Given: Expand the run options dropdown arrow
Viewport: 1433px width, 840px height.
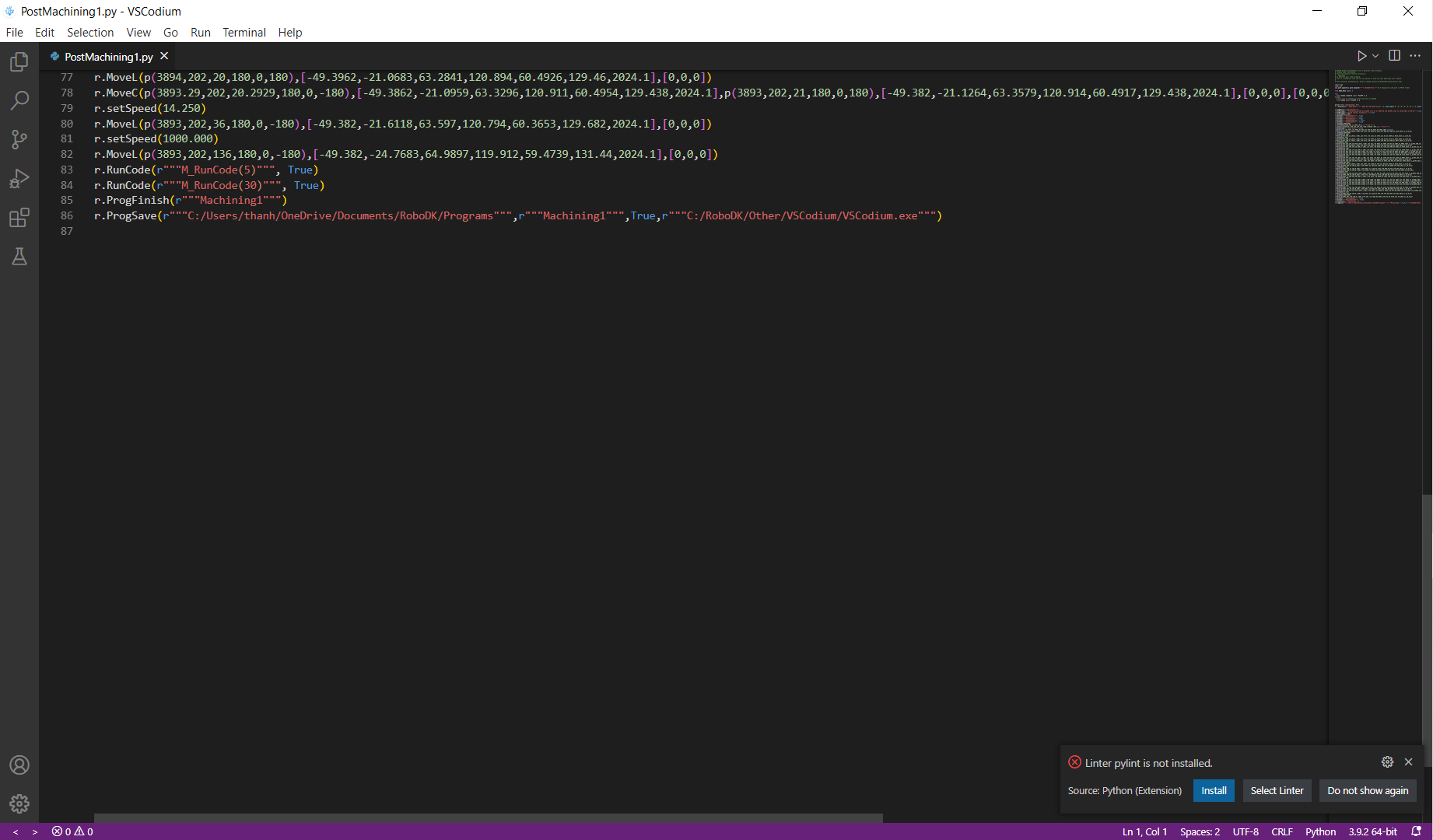Looking at the screenshot, I should coord(1375,56).
